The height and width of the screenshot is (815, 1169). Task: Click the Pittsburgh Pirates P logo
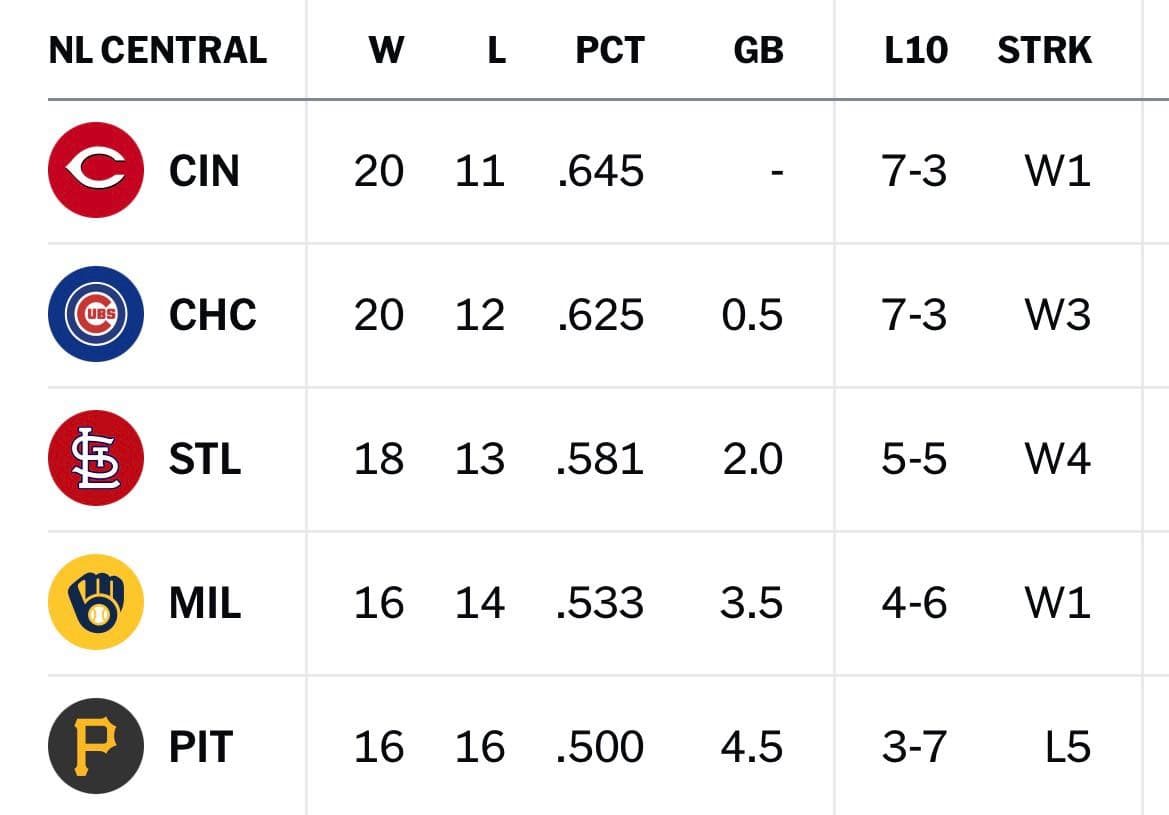(96, 746)
